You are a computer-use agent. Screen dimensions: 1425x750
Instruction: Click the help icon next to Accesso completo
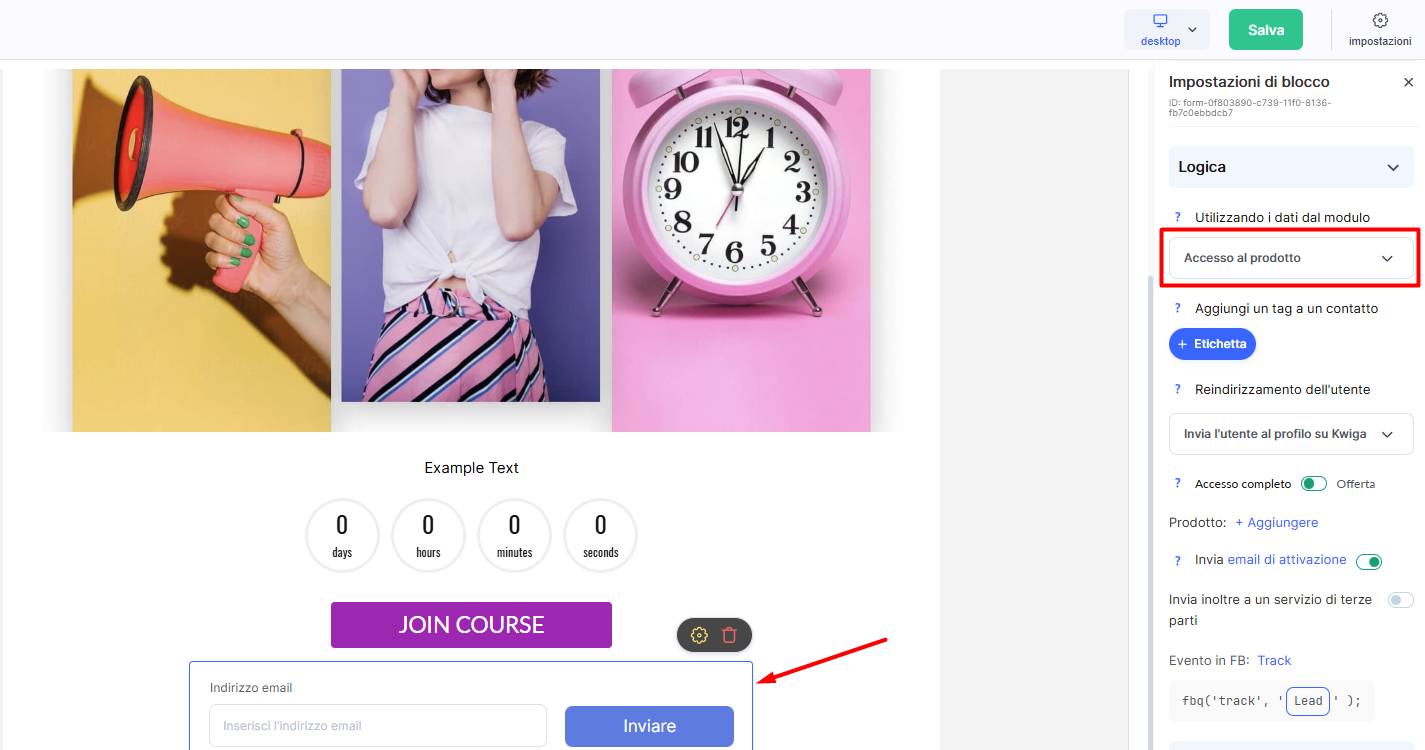[x=1178, y=483]
